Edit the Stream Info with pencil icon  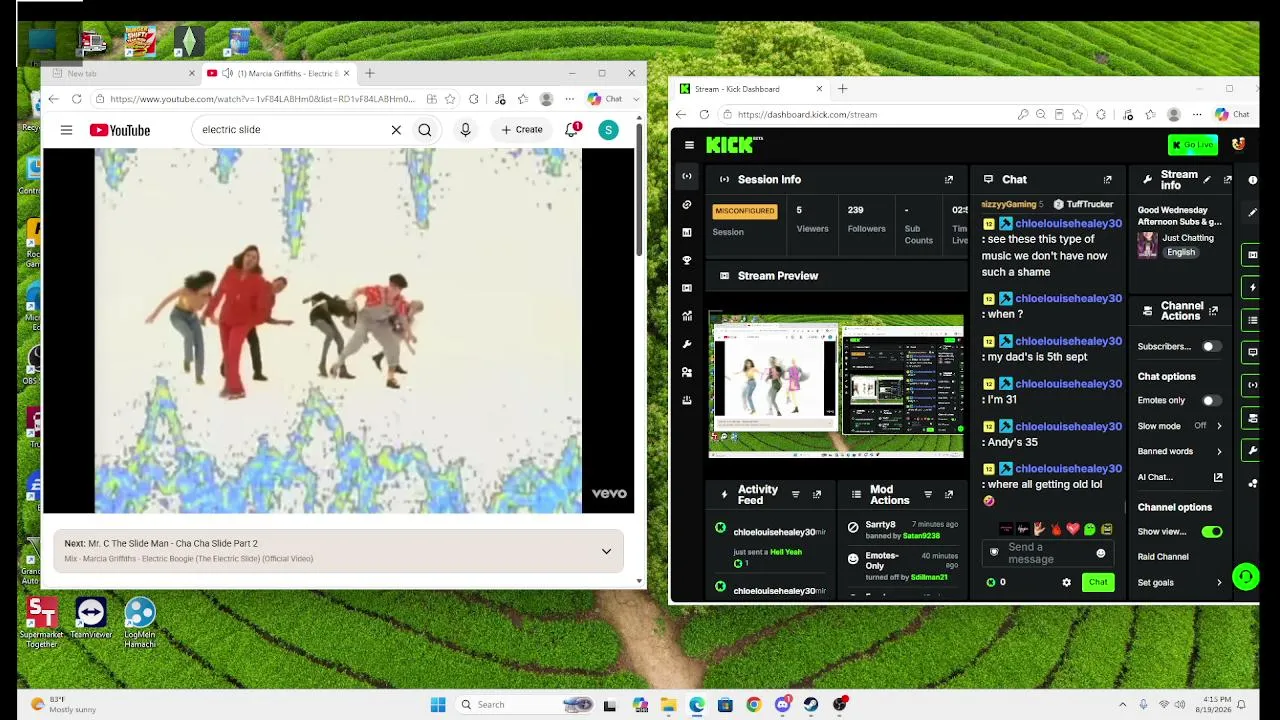point(1207,180)
